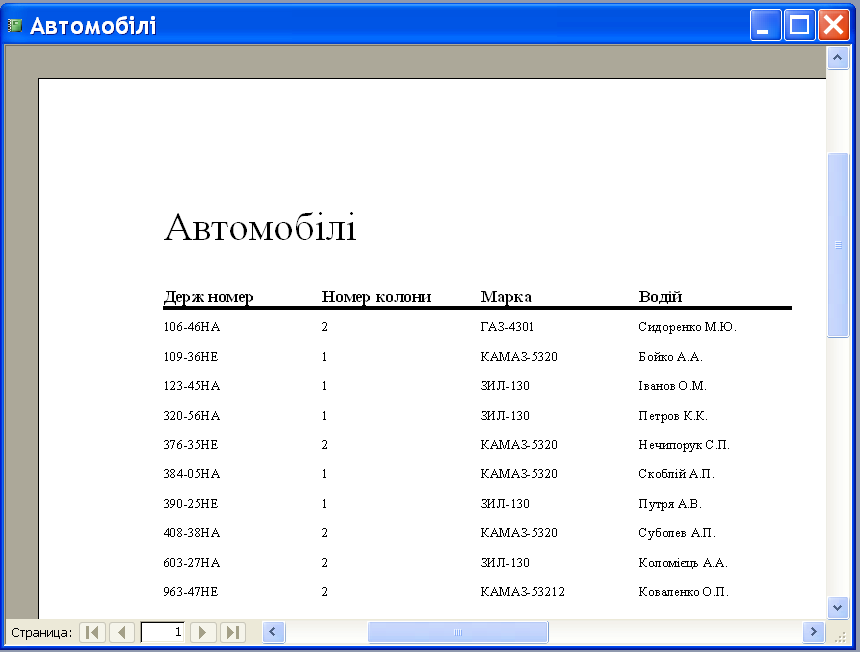Screen dimensions: 860x652
Task: Click the Номер колони column header
Action: pyautogui.click(x=376, y=297)
